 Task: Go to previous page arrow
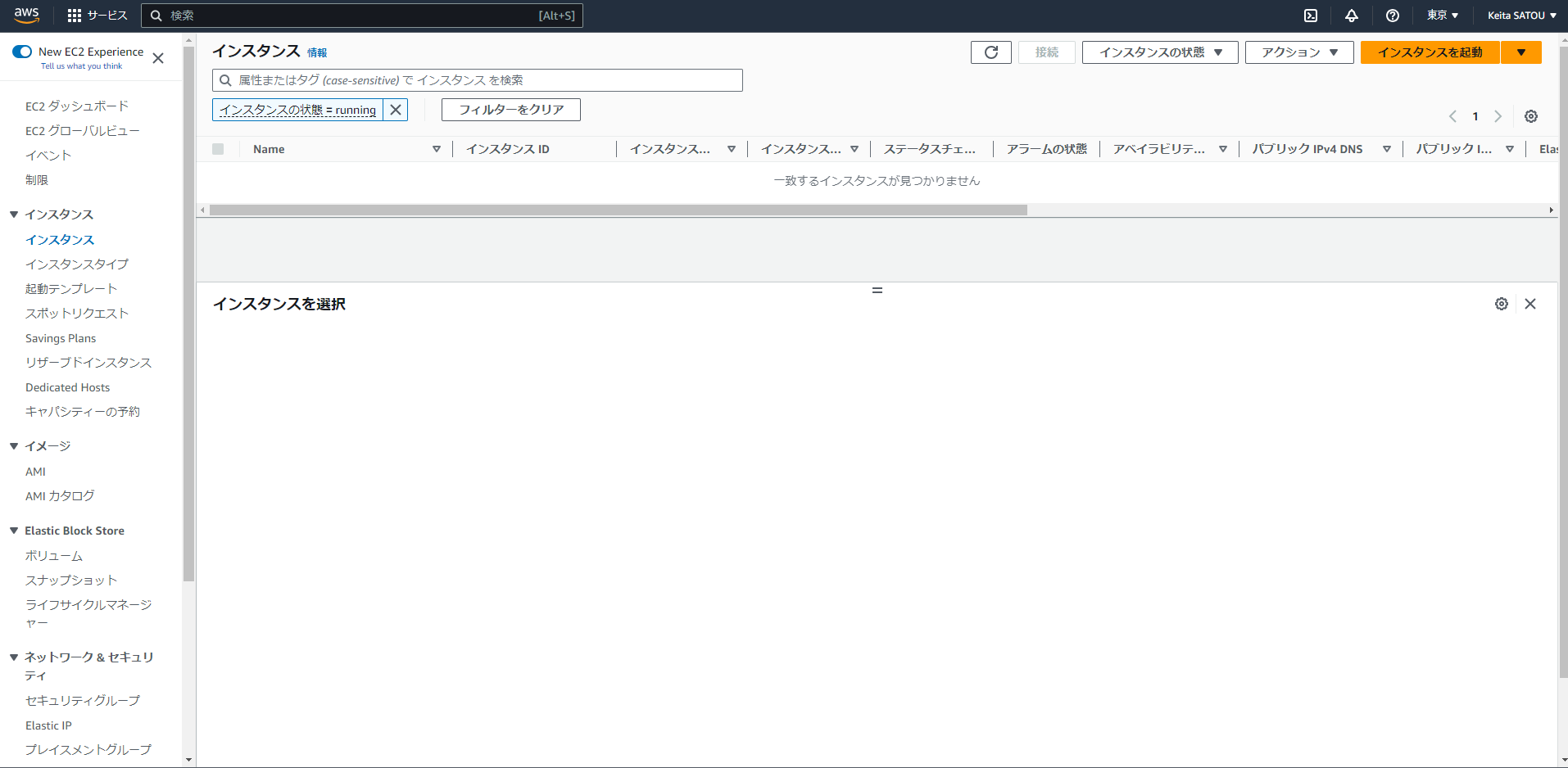pos(1452,116)
